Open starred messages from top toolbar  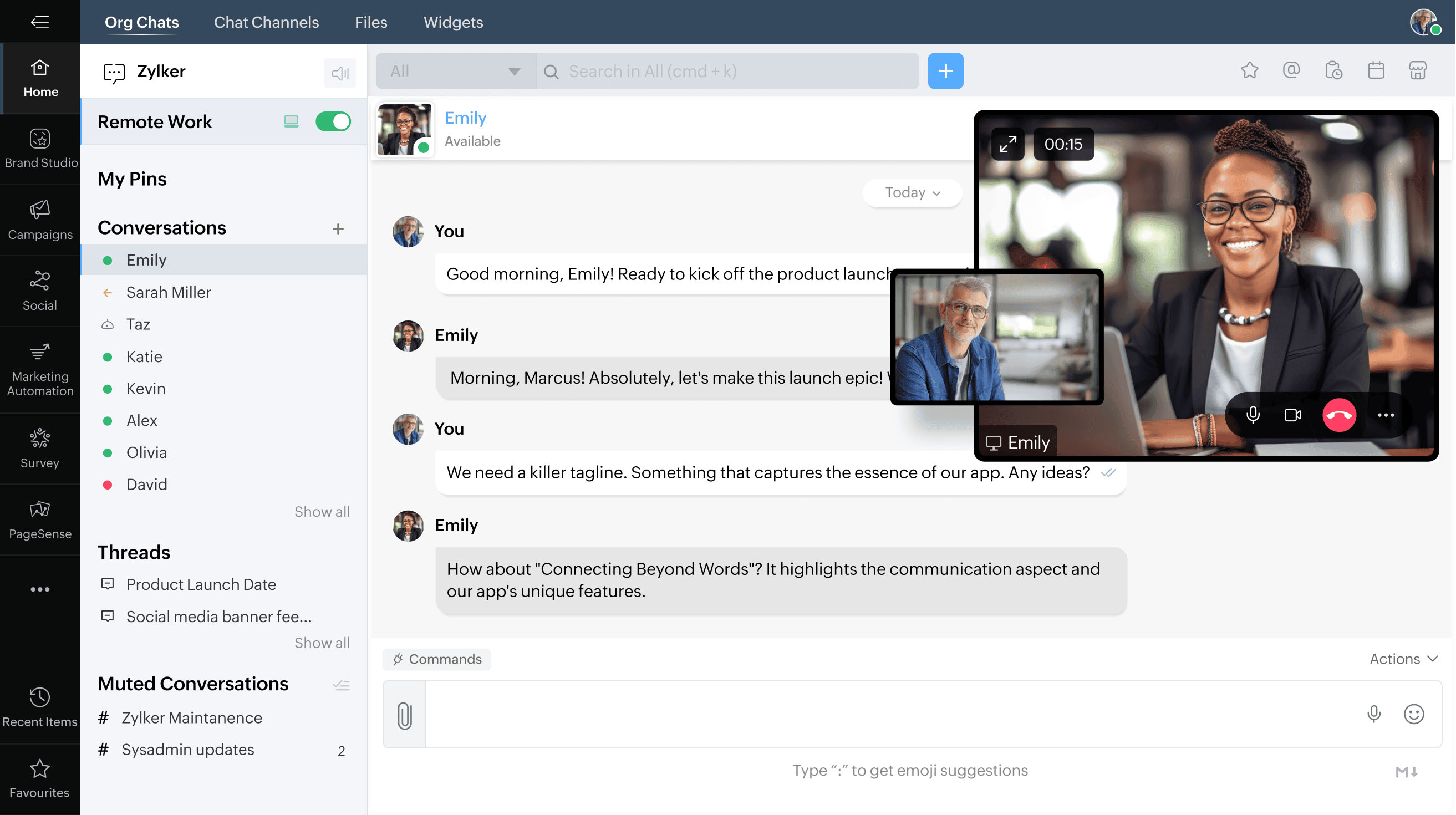tap(1249, 70)
